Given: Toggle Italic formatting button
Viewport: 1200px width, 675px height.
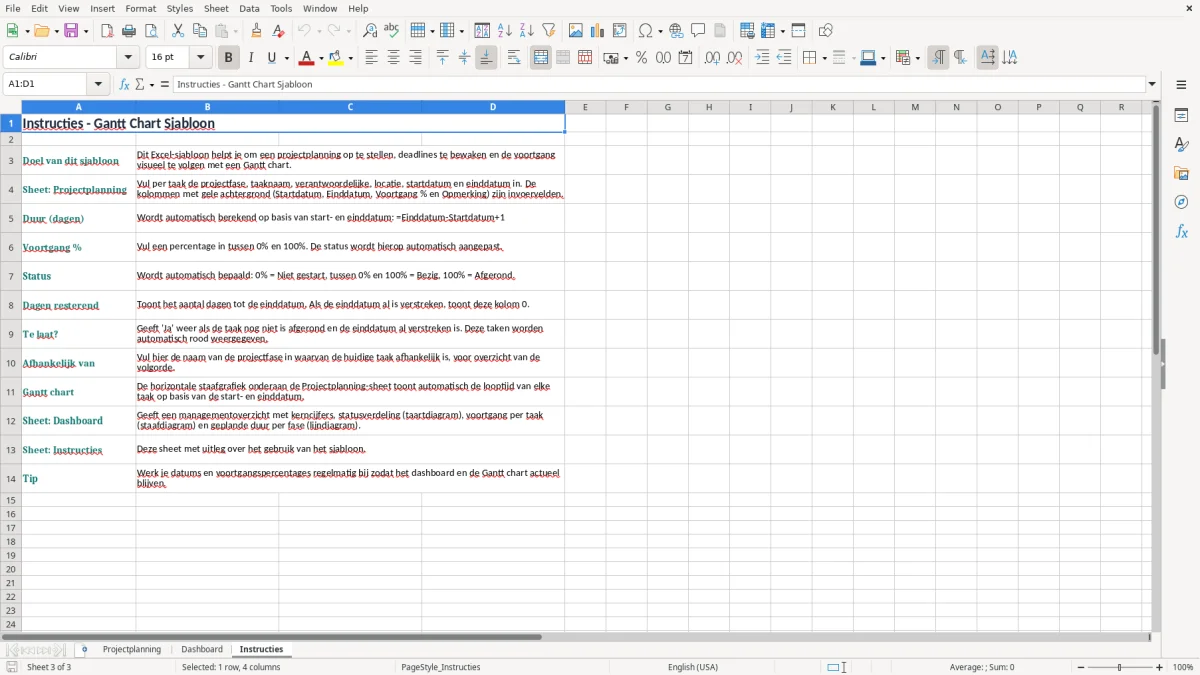Looking at the screenshot, I should pos(251,58).
